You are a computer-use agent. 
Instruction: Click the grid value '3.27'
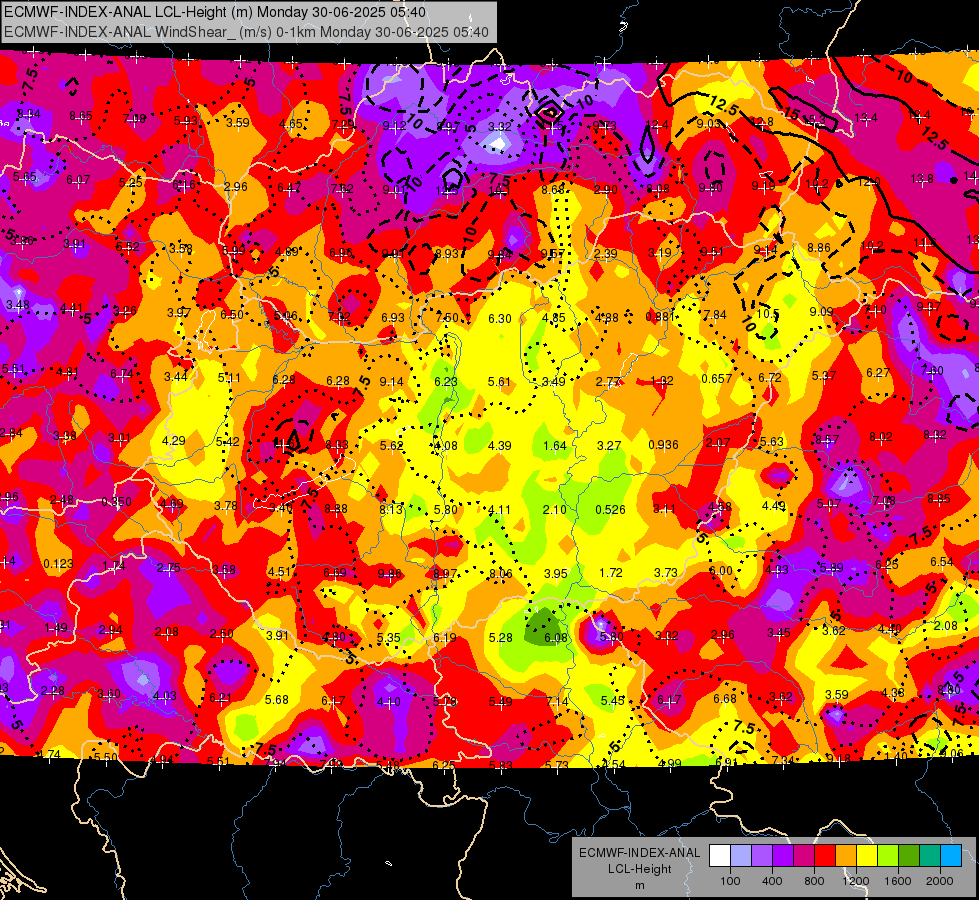(609, 446)
